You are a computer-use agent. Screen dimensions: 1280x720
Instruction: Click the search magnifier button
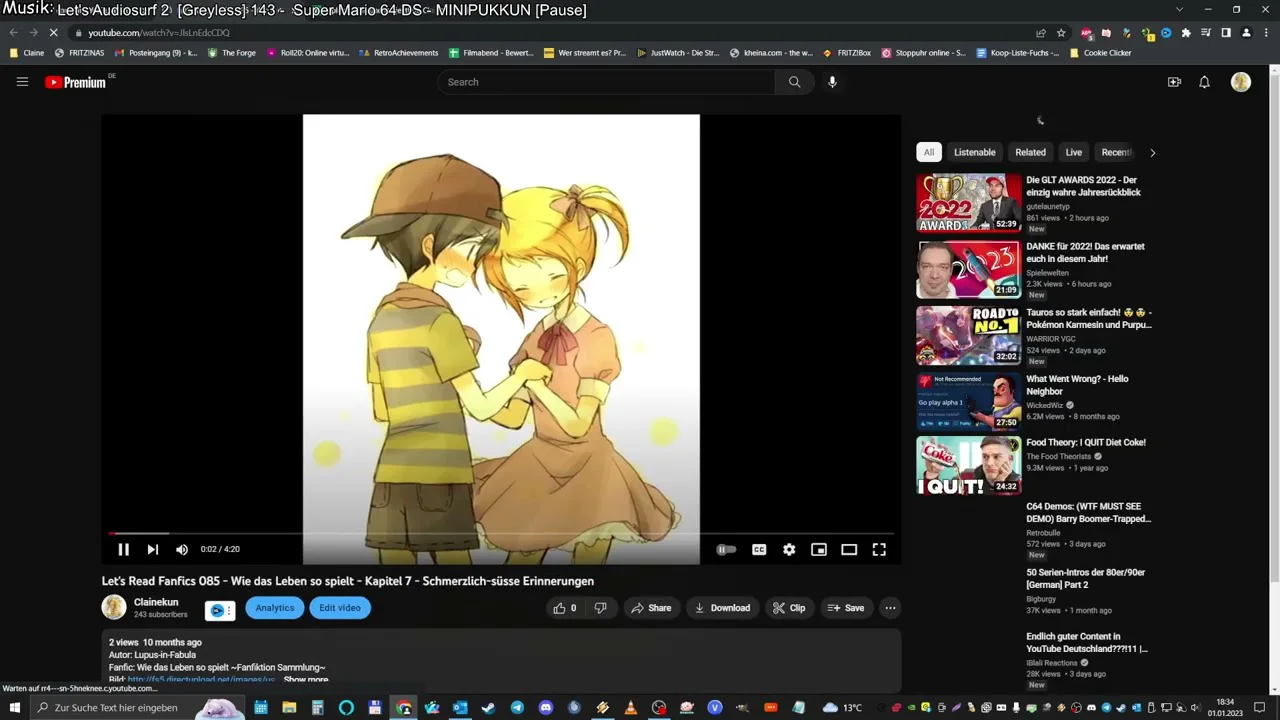[x=795, y=82]
